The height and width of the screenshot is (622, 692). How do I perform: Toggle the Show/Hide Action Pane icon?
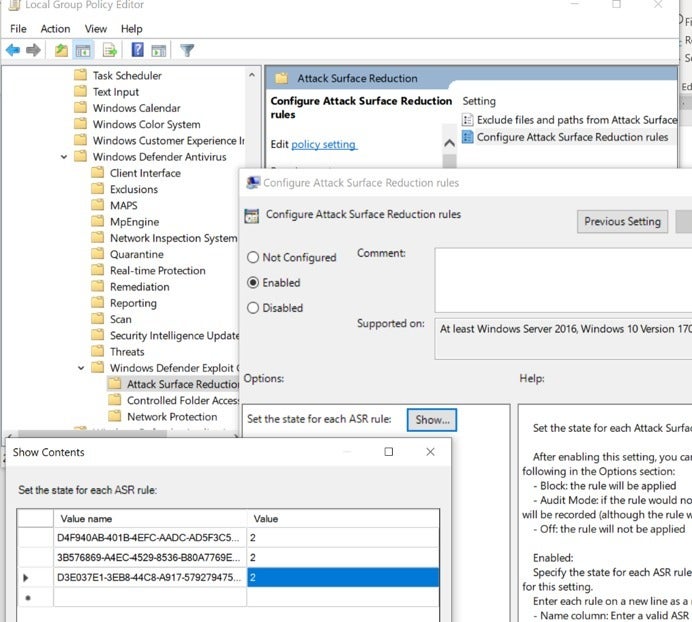click(x=158, y=51)
